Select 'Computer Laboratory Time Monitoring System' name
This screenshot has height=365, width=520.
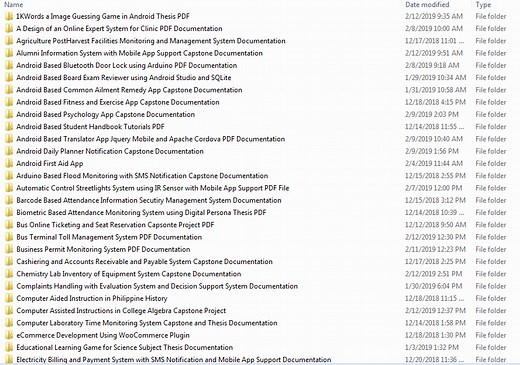[x=147, y=323]
